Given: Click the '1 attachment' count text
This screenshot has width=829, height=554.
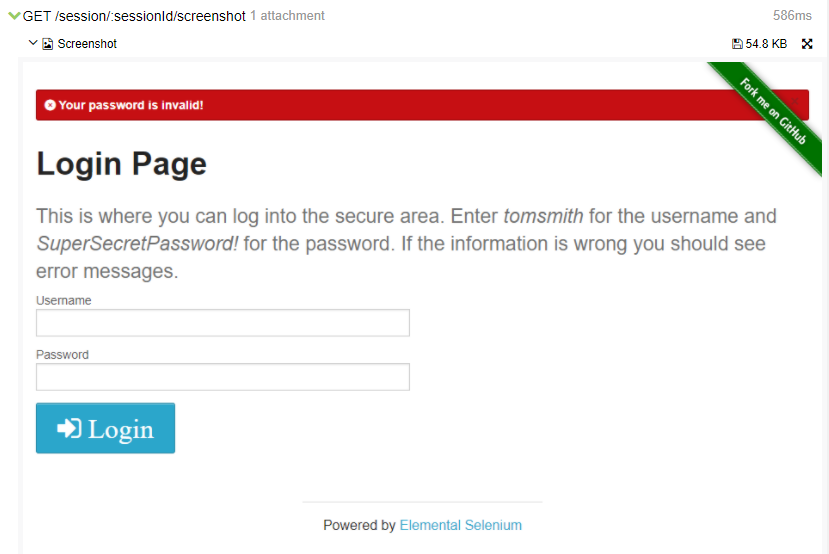Looking at the screenshot, I should click(x=287, y=16).
